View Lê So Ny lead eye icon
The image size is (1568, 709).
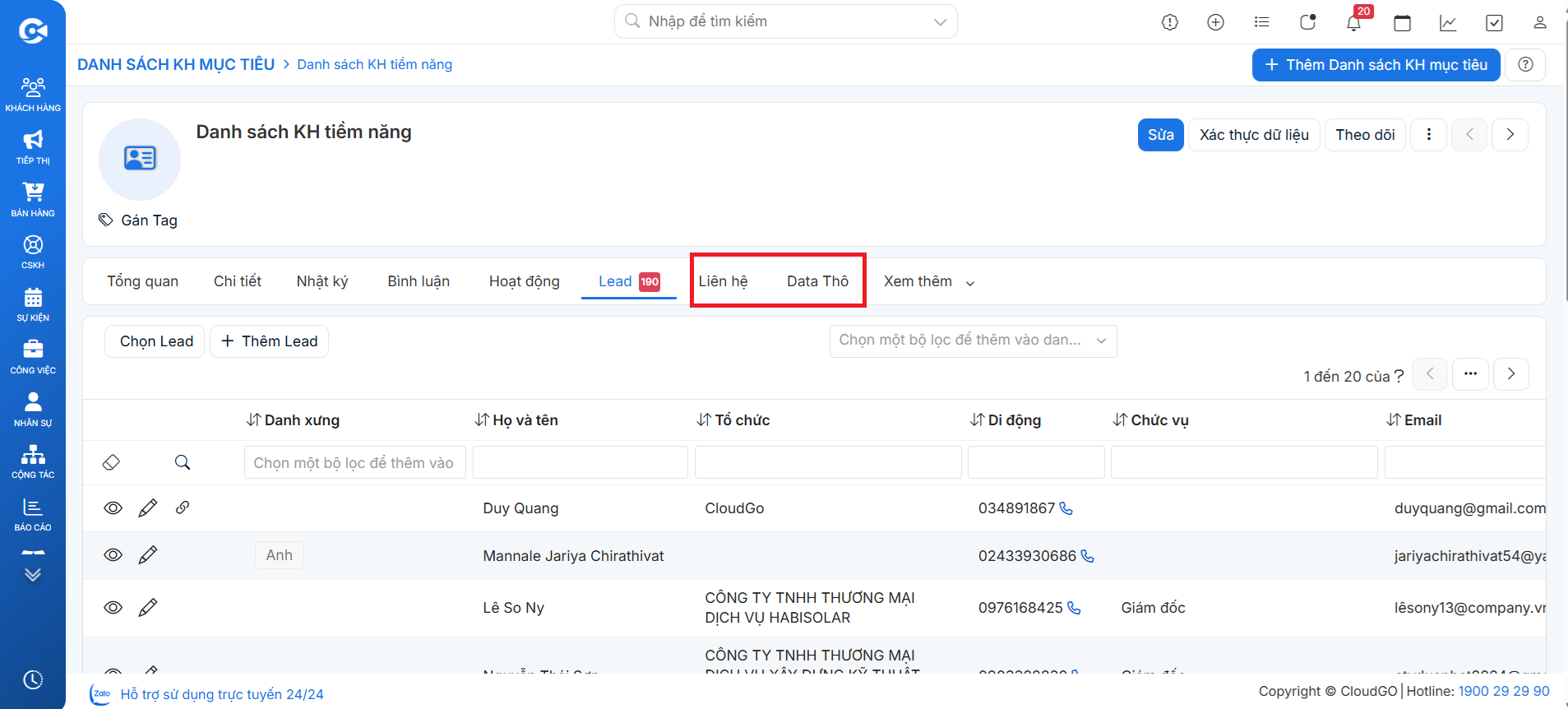tap(113, 608)
